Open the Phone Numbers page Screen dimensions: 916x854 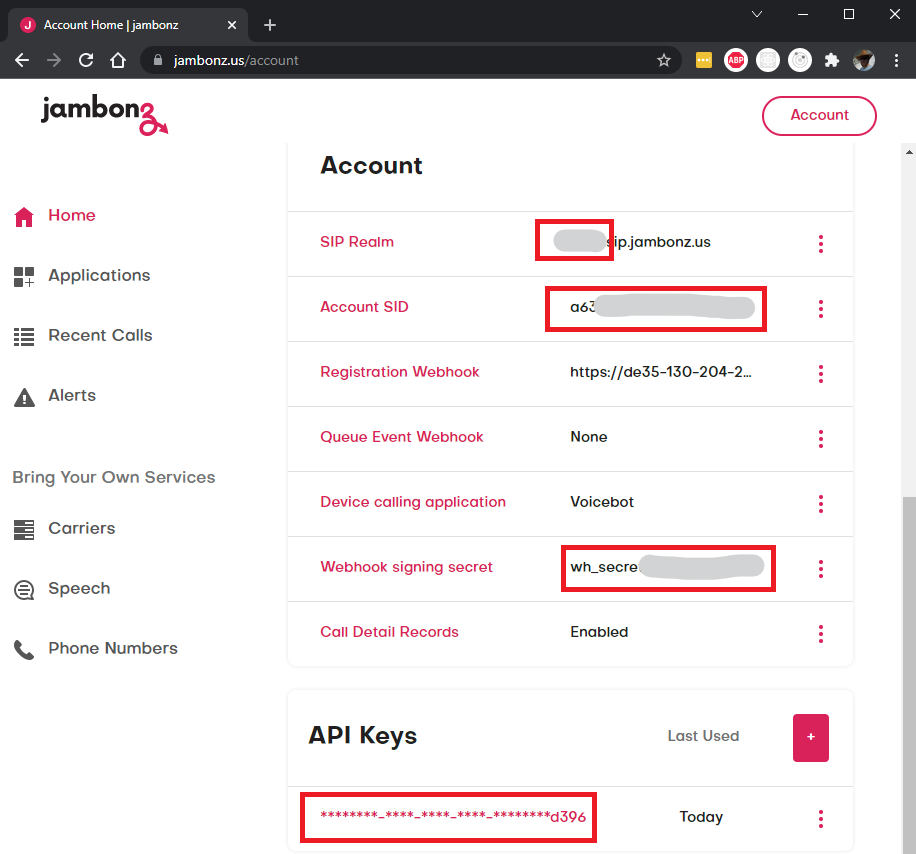coord(95,649)
